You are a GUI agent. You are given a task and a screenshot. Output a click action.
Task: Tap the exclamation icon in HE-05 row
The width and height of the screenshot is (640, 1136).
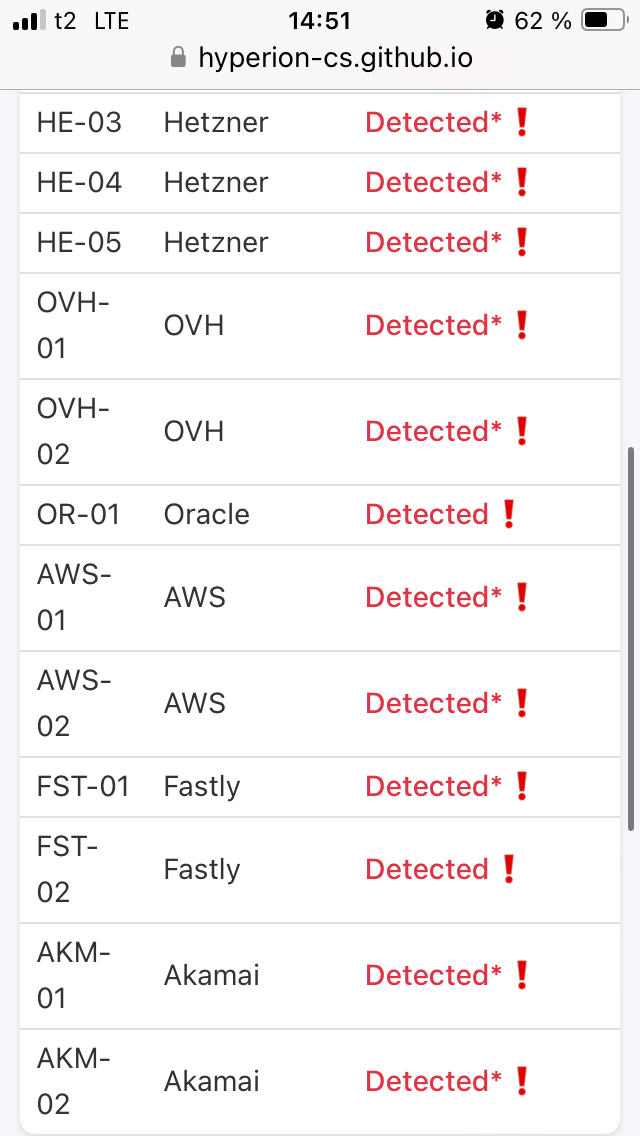520,242
